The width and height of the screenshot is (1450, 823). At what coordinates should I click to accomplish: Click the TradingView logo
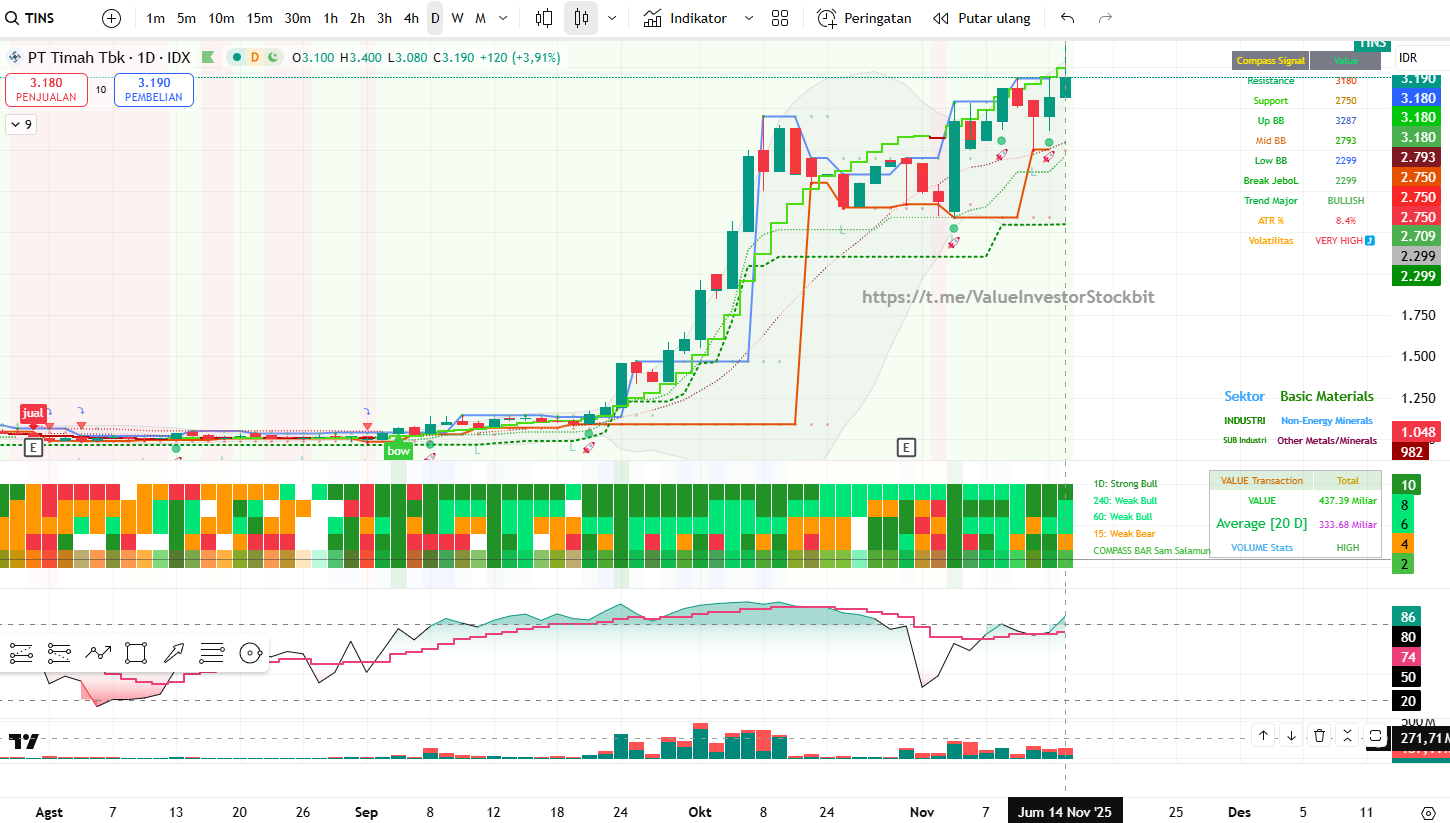[x=24, y=741]
